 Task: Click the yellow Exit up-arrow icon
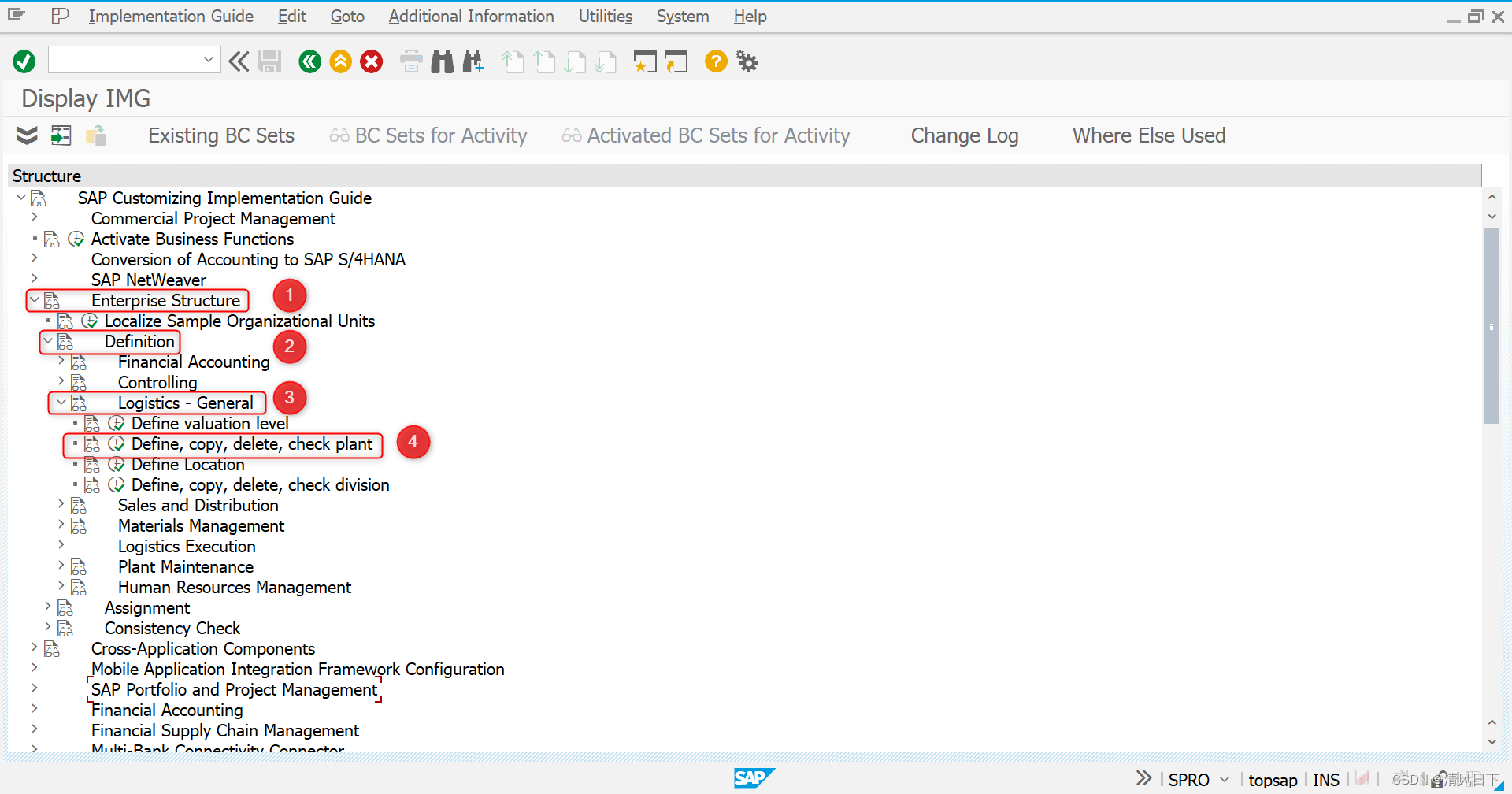pos(341,61)
